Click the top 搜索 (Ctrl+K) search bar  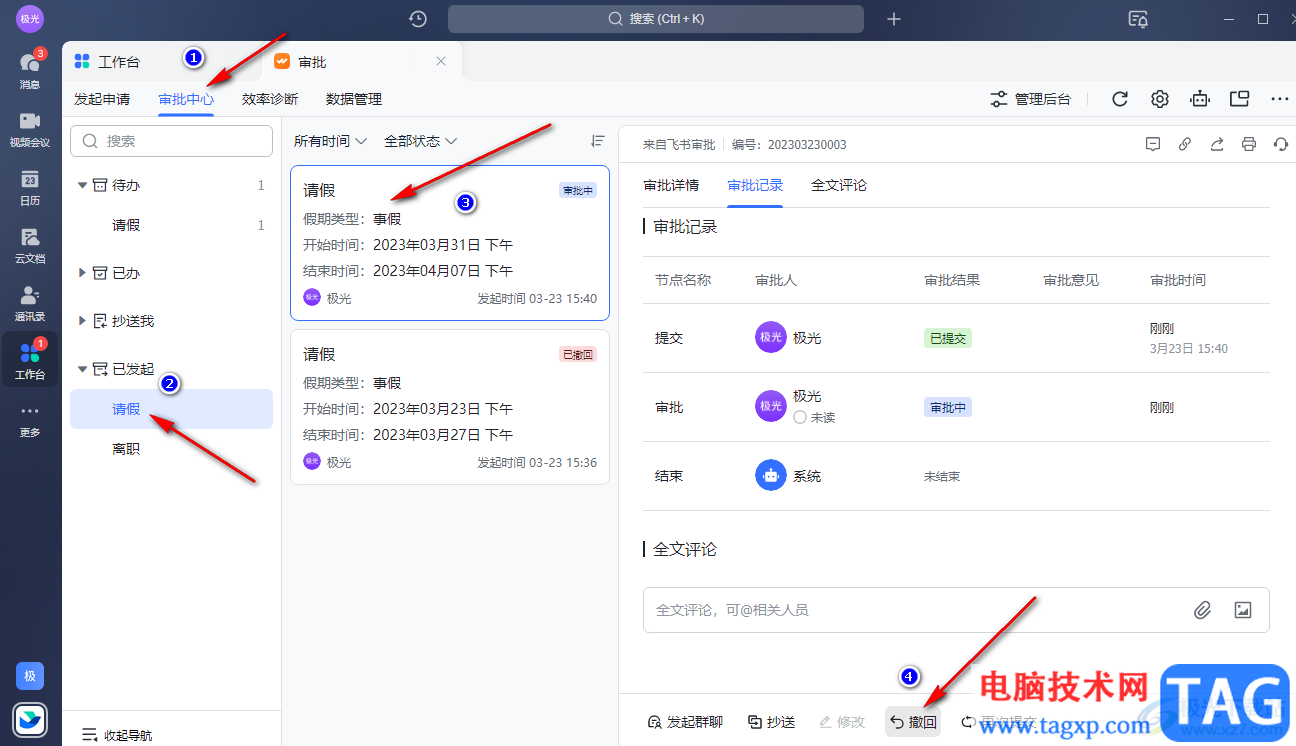(x=656, y=19)
